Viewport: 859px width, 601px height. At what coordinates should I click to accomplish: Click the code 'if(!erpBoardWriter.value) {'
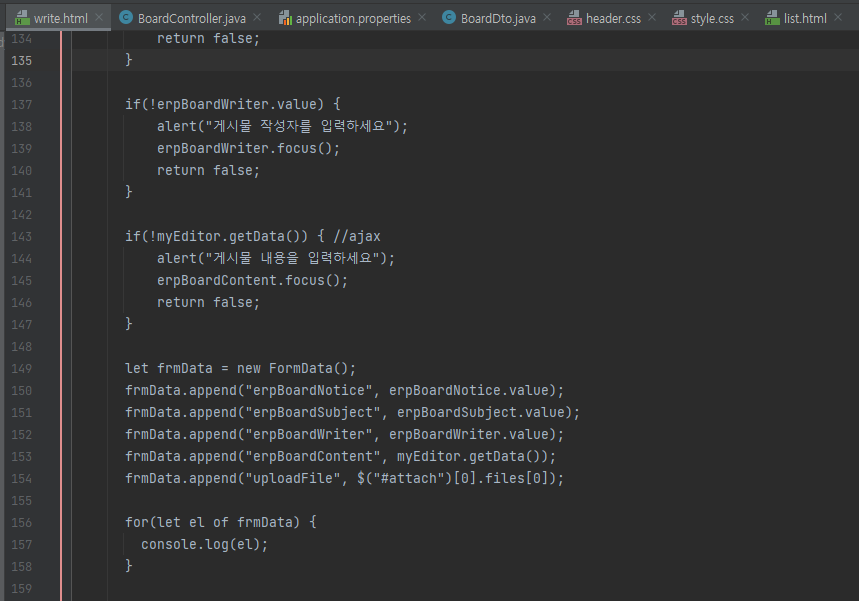pyautogui.click(x=233, y=104)
